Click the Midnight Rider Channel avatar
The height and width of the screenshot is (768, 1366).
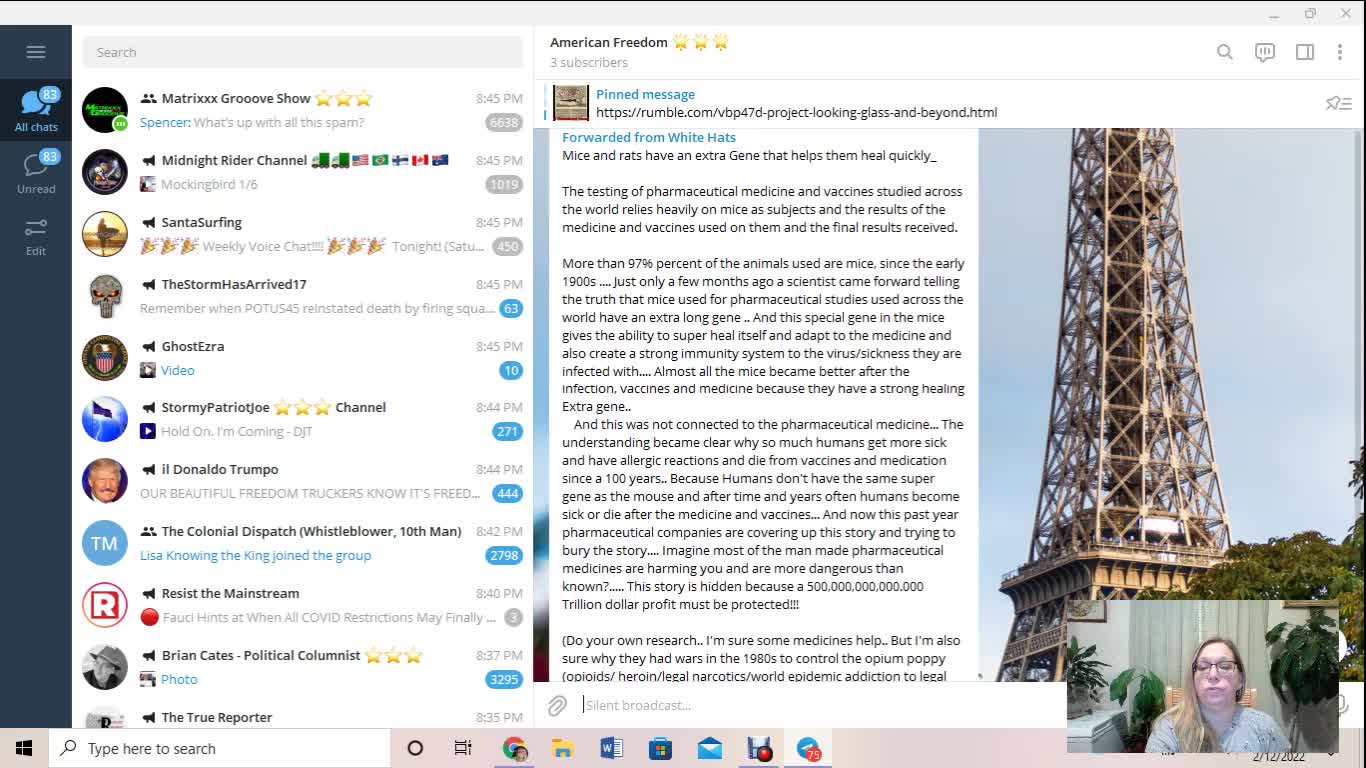click(105, 172)
